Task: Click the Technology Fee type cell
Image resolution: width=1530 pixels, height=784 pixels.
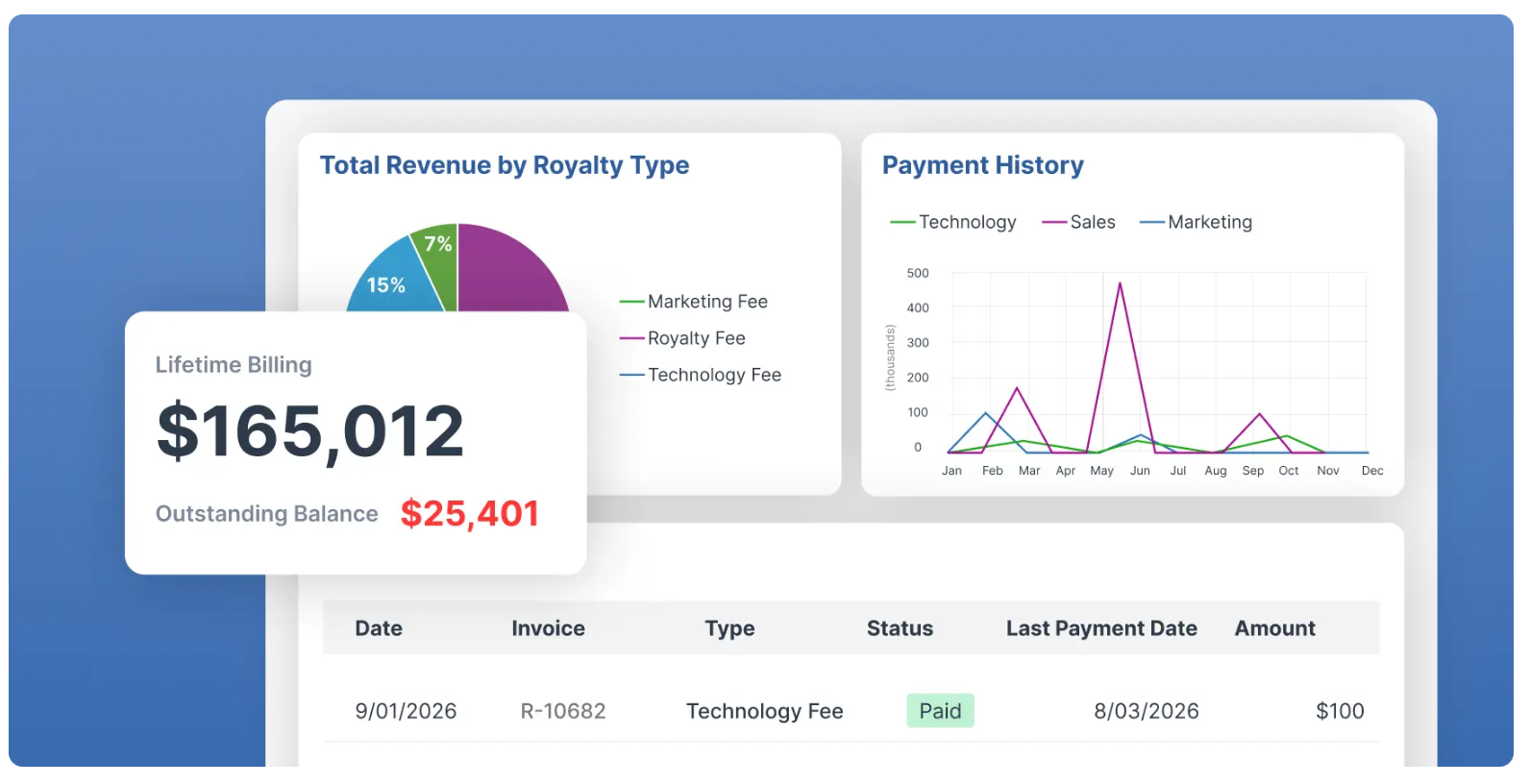Action: coord(765,711)
